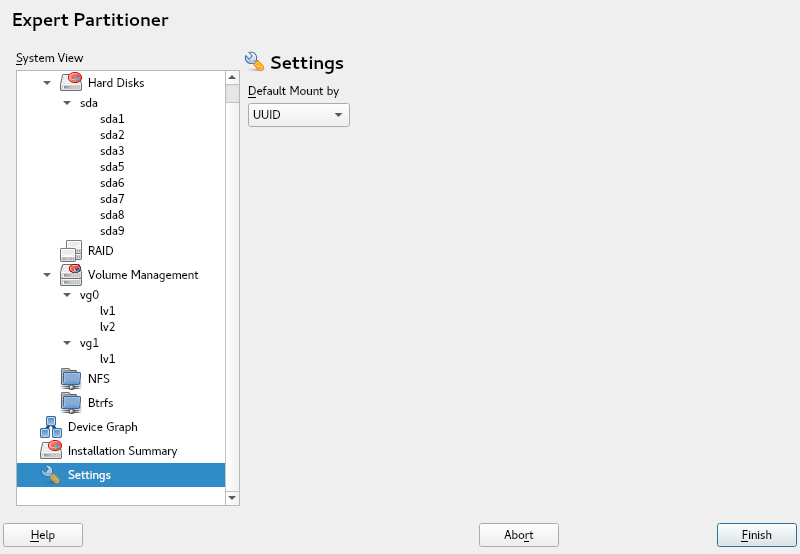
Task: Collapse the Hard Disks tree node
Action: point(47,83)
